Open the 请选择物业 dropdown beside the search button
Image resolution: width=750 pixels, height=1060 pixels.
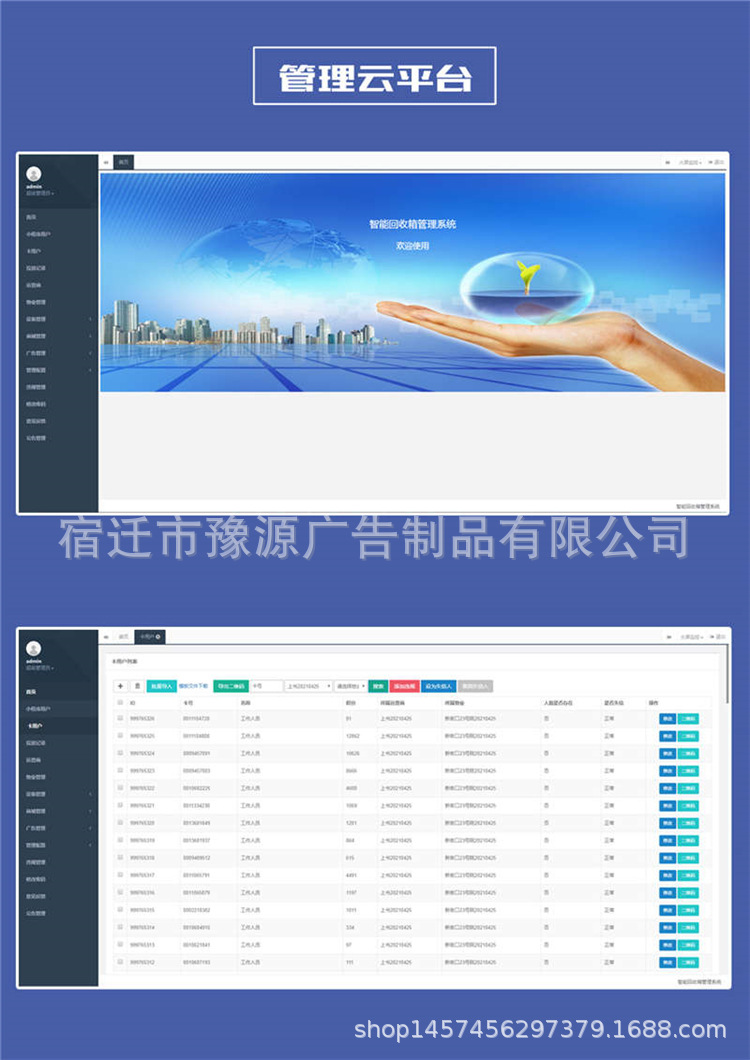tap(350, 686)
